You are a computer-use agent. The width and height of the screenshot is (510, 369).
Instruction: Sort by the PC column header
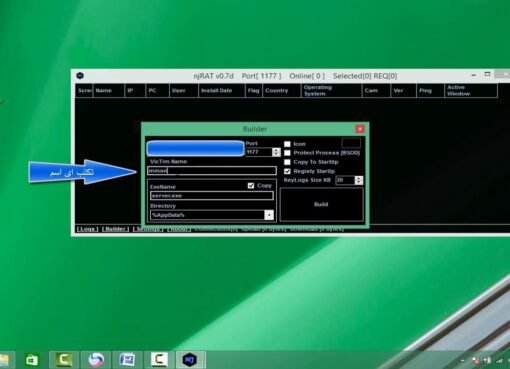157,90
